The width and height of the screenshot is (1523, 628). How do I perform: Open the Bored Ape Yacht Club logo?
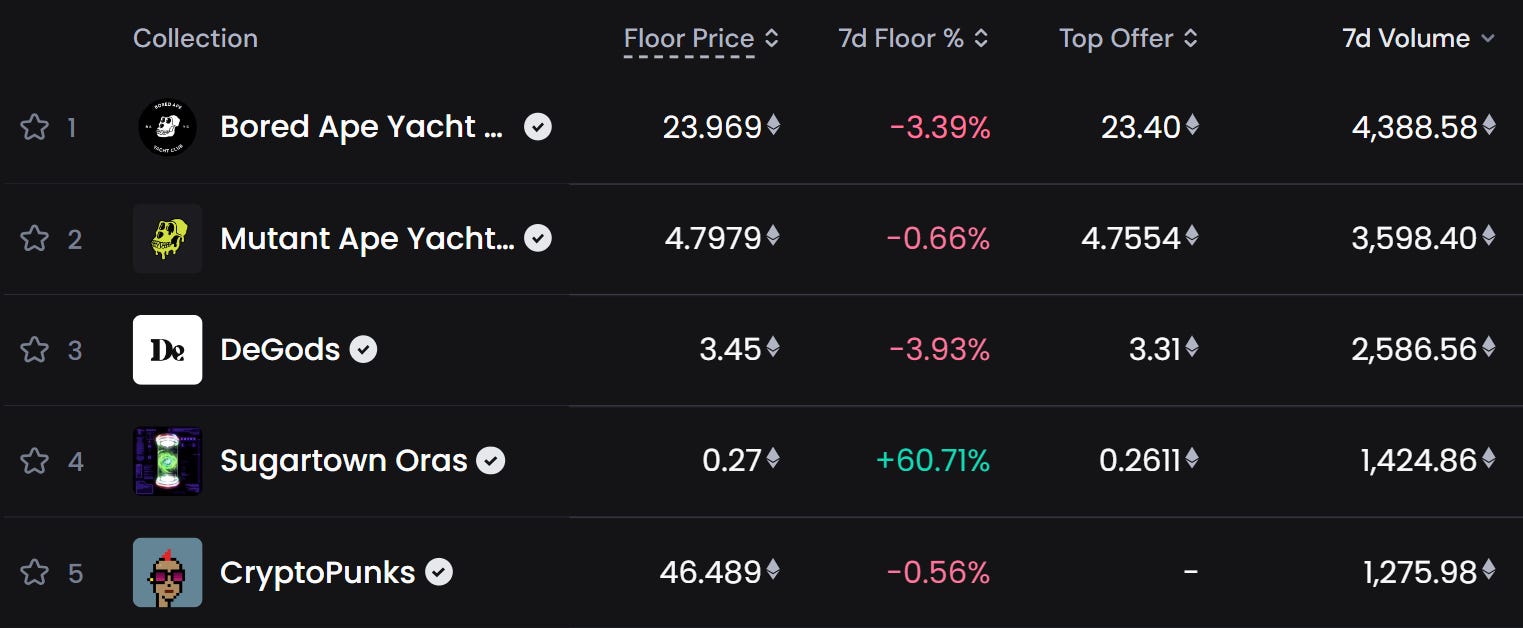[x=167, y=127]
